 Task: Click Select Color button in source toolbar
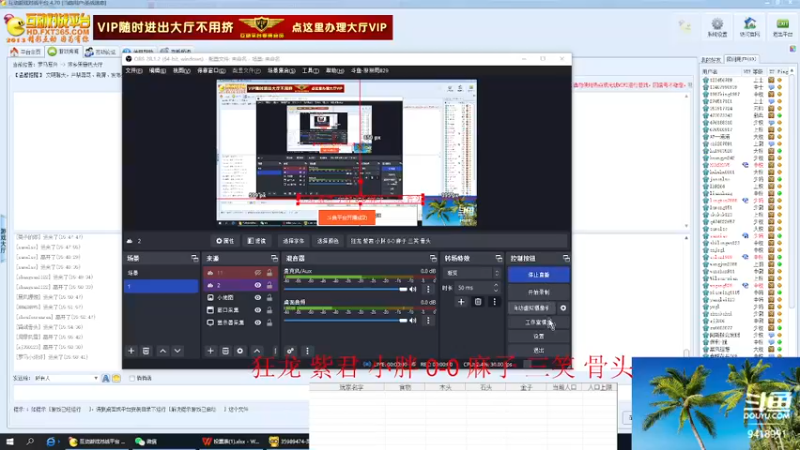(x=328, y=241)
